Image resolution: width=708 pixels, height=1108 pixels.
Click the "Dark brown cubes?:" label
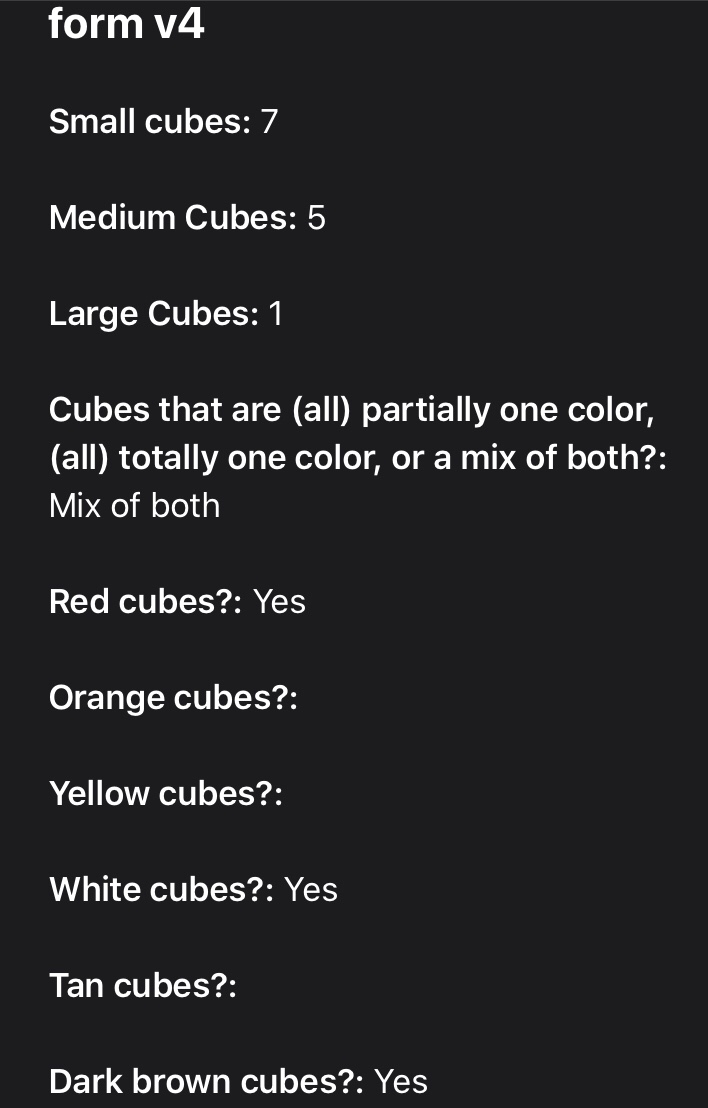click(x=206, y=1082)
